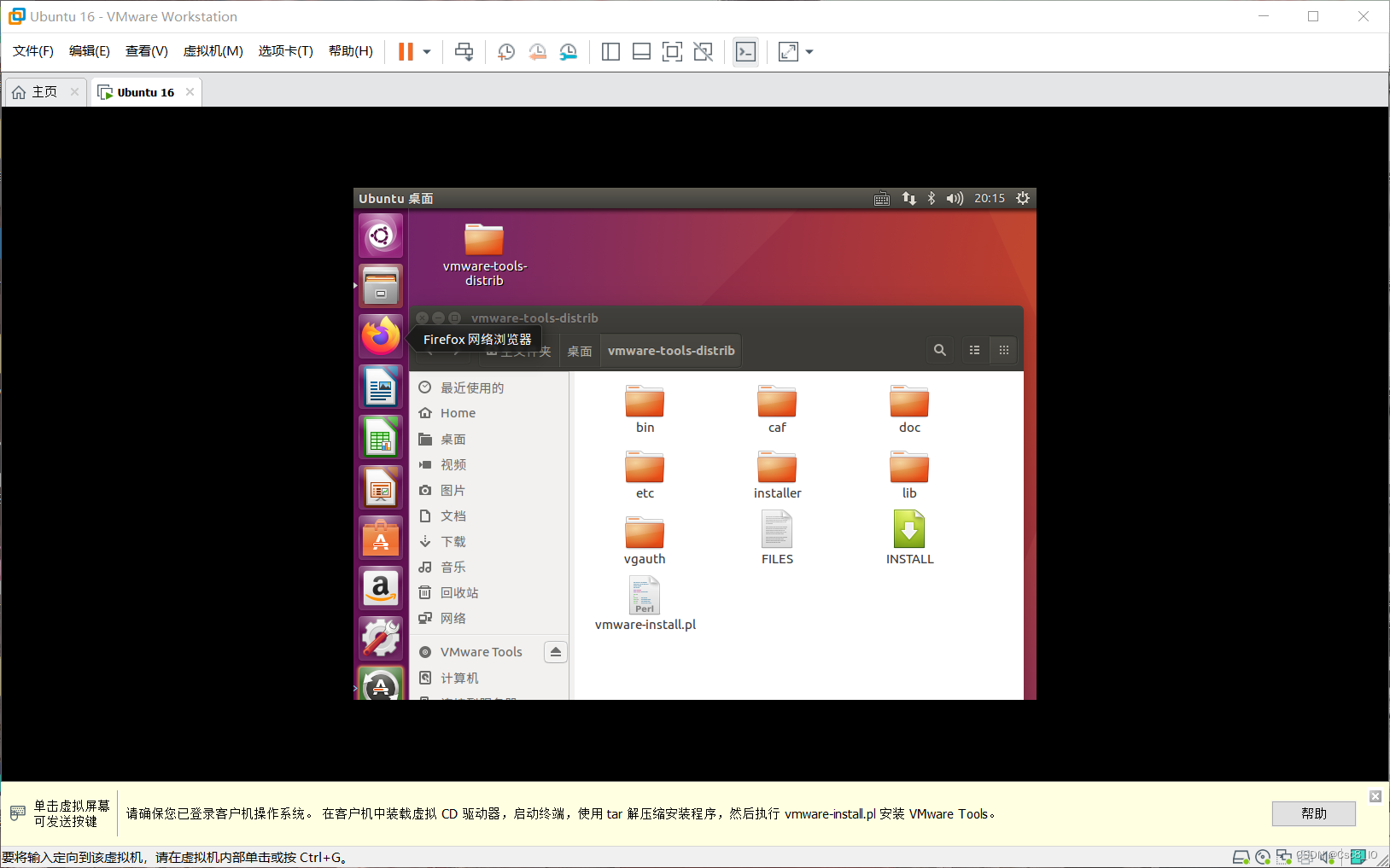Open the system gear session menu

click(1023, 198)
